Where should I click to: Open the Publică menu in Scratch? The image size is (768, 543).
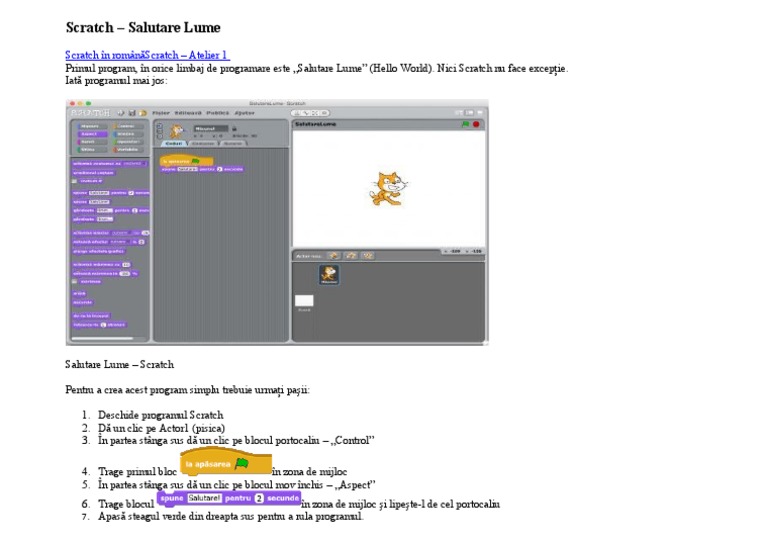click(217, 113)
